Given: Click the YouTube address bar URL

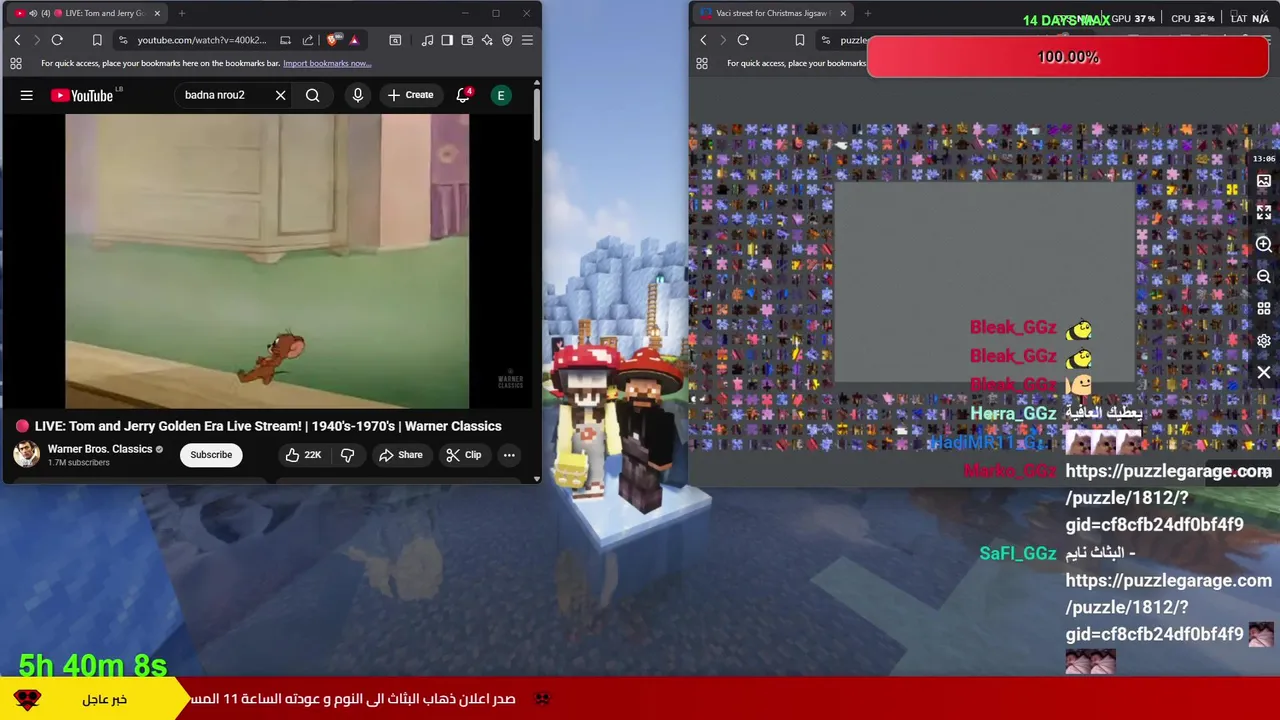Looking at the screenshot, I should coord(201,40).
